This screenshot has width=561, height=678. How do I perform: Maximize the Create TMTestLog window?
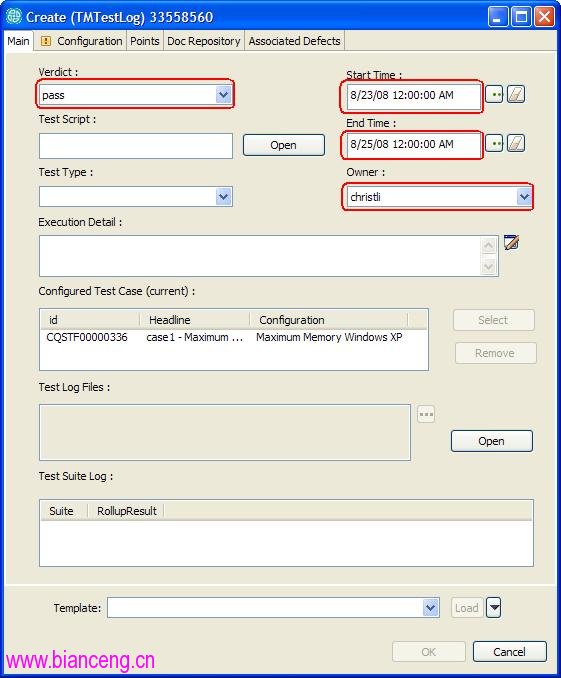point(522,17)
